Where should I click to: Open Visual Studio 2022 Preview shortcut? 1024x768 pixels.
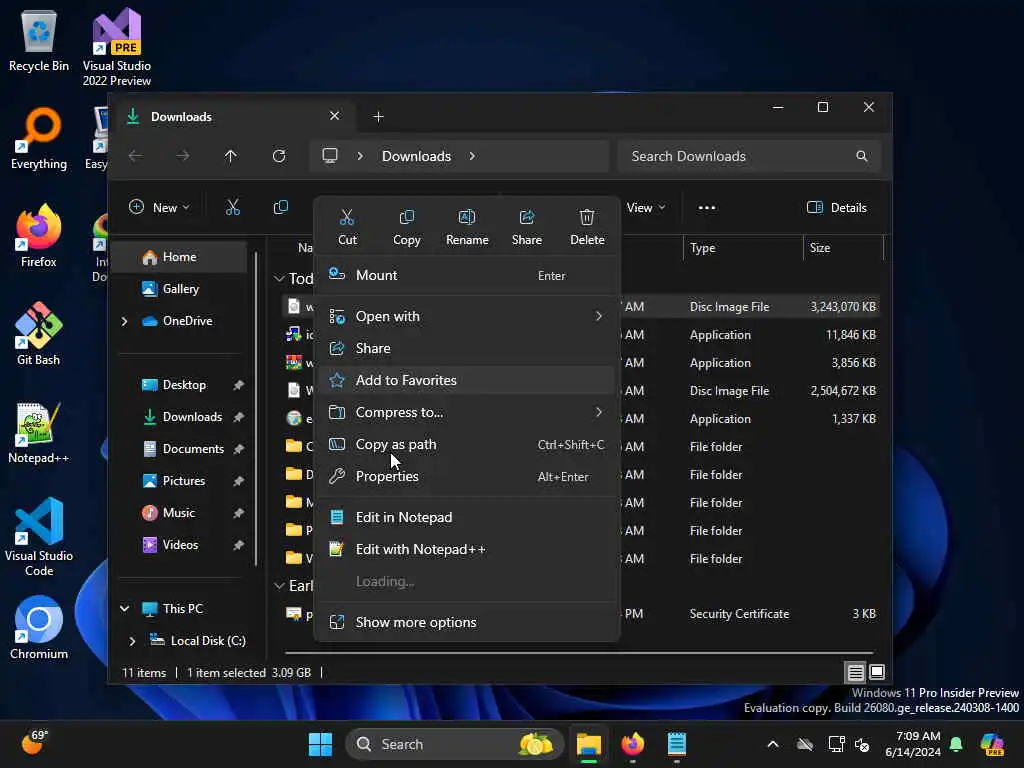tap(117, 48)
